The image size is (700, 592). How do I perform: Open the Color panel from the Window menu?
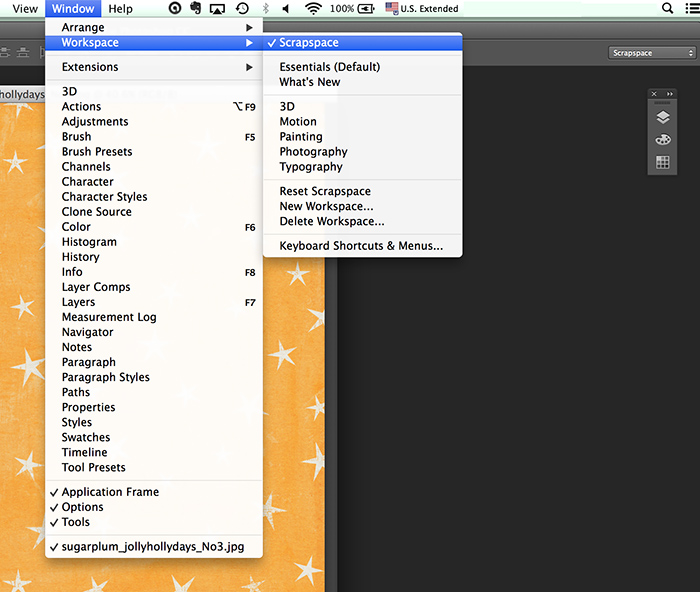tap(154, 227)
